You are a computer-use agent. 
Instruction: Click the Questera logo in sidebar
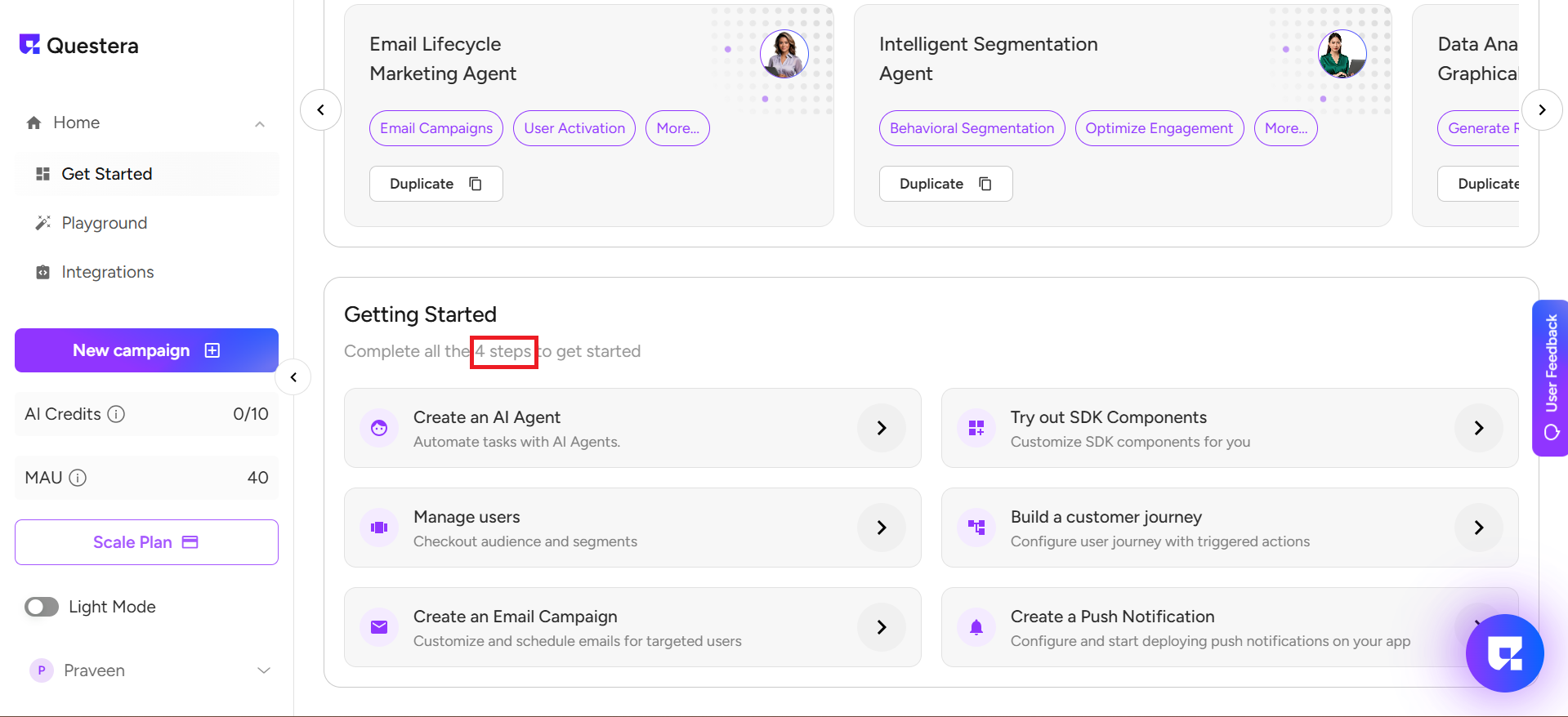[79, 45]
